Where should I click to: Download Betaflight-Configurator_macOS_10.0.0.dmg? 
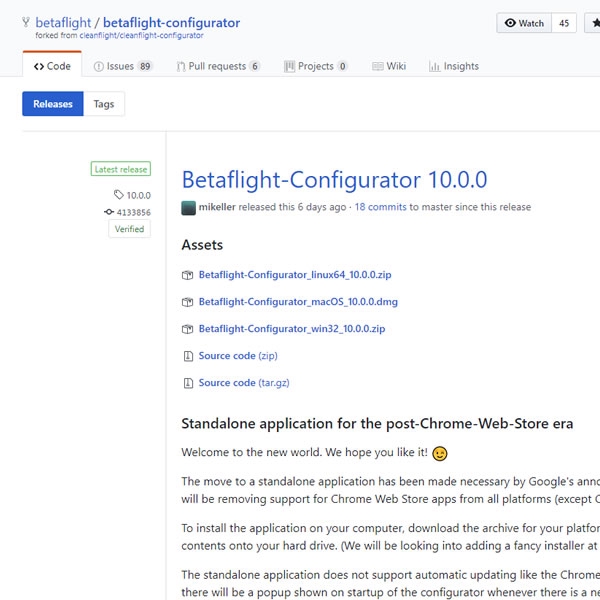coord(298,302)
